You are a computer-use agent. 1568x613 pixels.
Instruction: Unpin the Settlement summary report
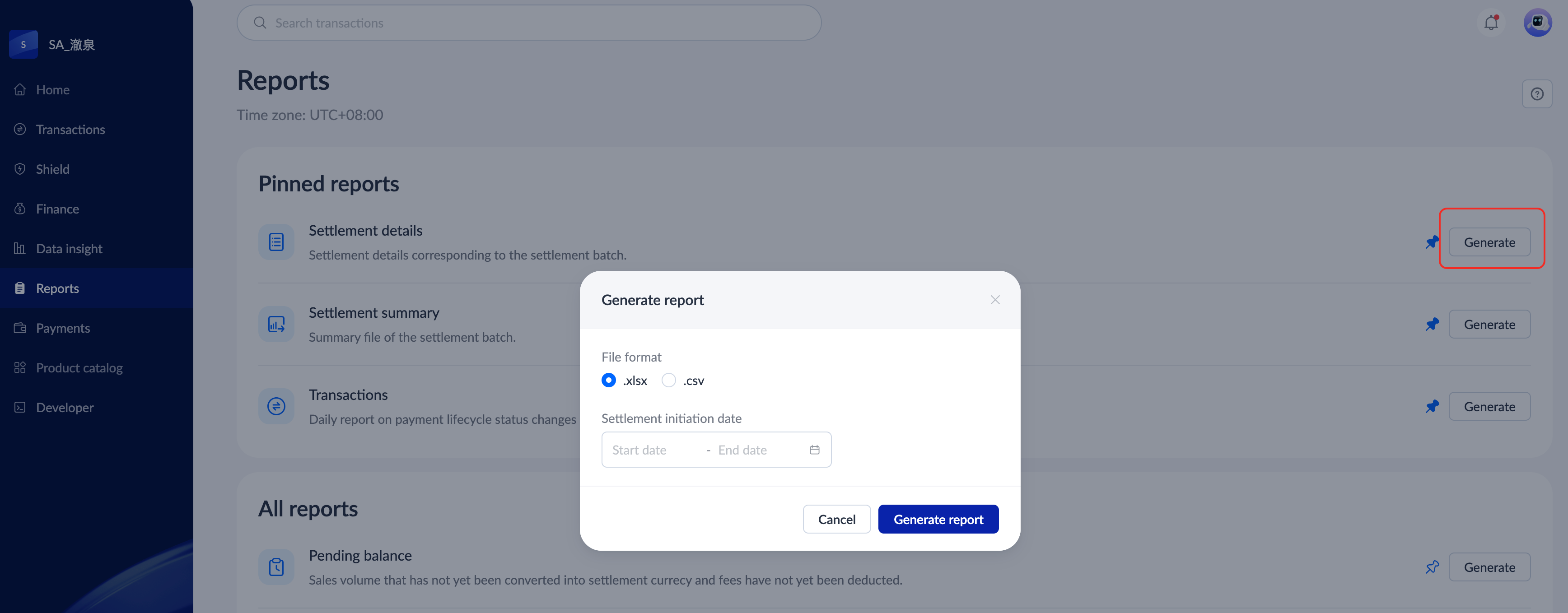[x=1432, y=324]
